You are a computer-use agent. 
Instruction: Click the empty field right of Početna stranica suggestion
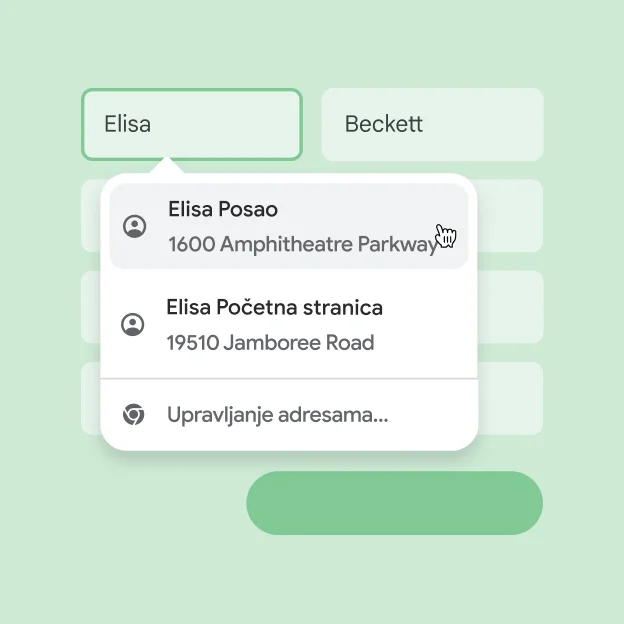(511, 307)
